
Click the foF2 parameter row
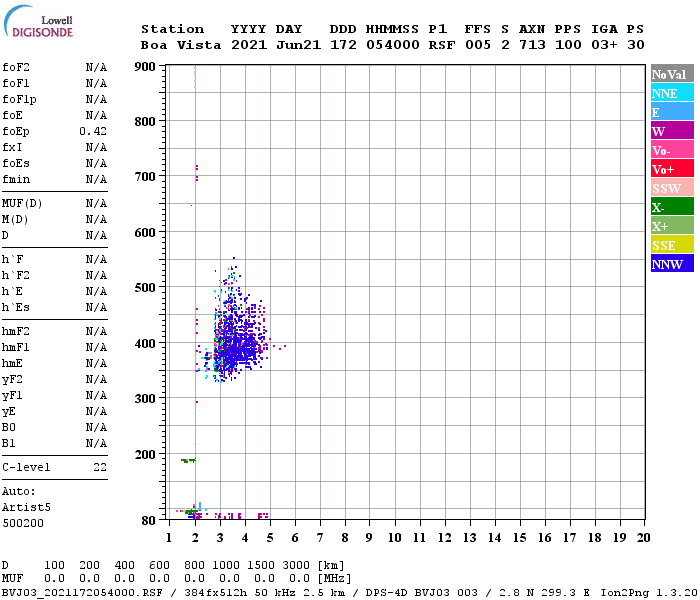coord(54,67)
